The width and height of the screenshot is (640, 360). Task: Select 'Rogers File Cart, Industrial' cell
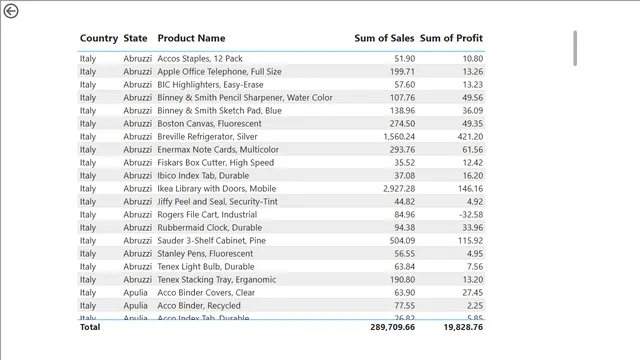[x=207, y=215]
